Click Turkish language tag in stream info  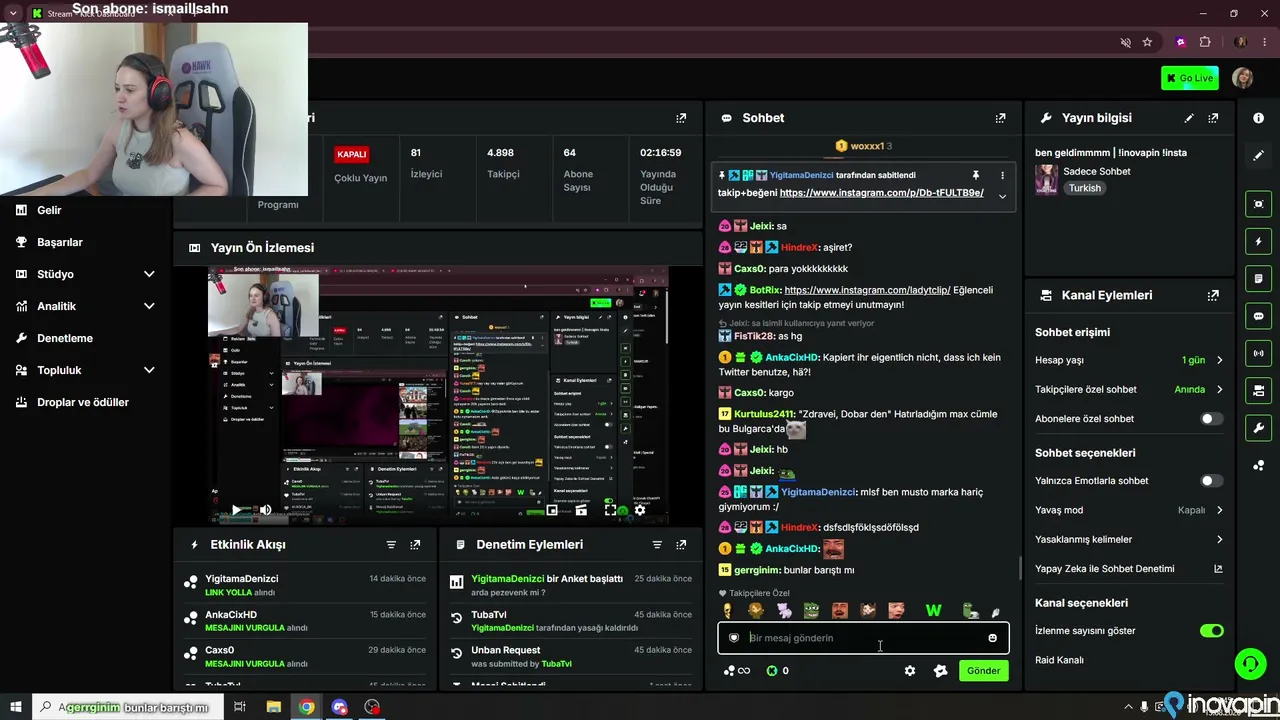pyautogui.click(x=1085, y=188)
